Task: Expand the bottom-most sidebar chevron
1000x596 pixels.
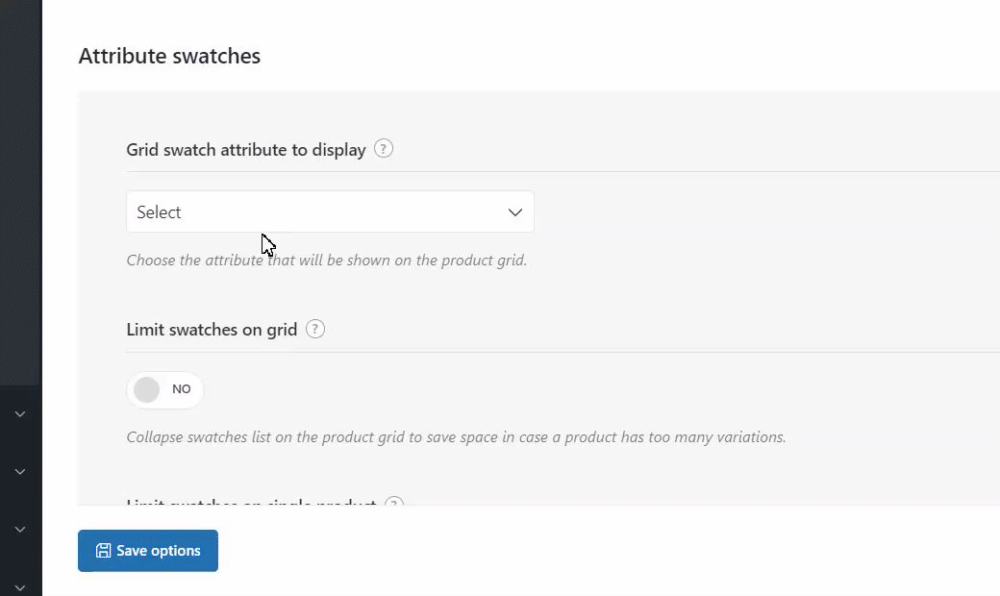Action: click(20, 587)
